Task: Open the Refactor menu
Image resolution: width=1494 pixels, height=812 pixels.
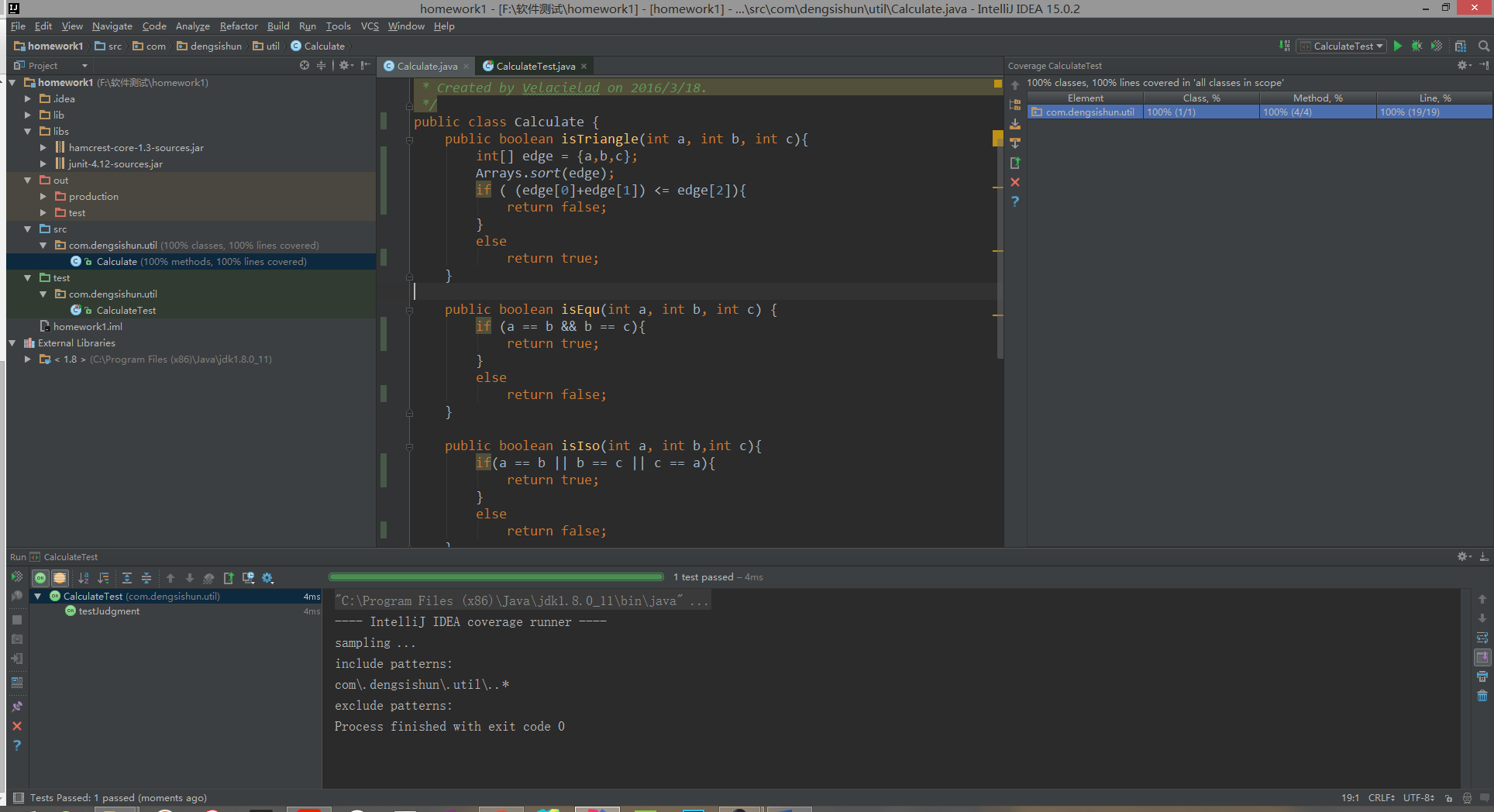Action: (x=239, y=26)
